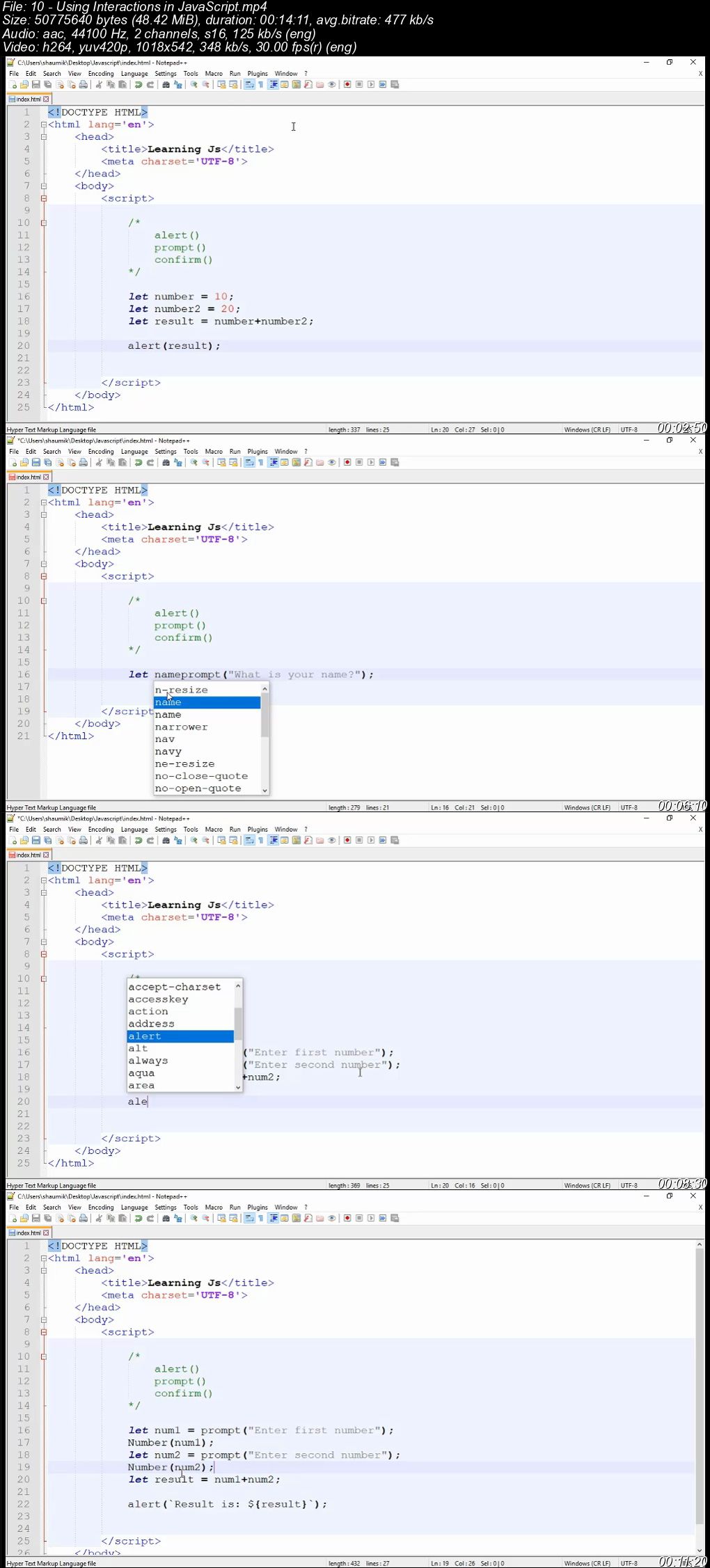Click Stop Recording icon in third frame toolbar
Screen dimensions: 710x1568
coord(359,841)
